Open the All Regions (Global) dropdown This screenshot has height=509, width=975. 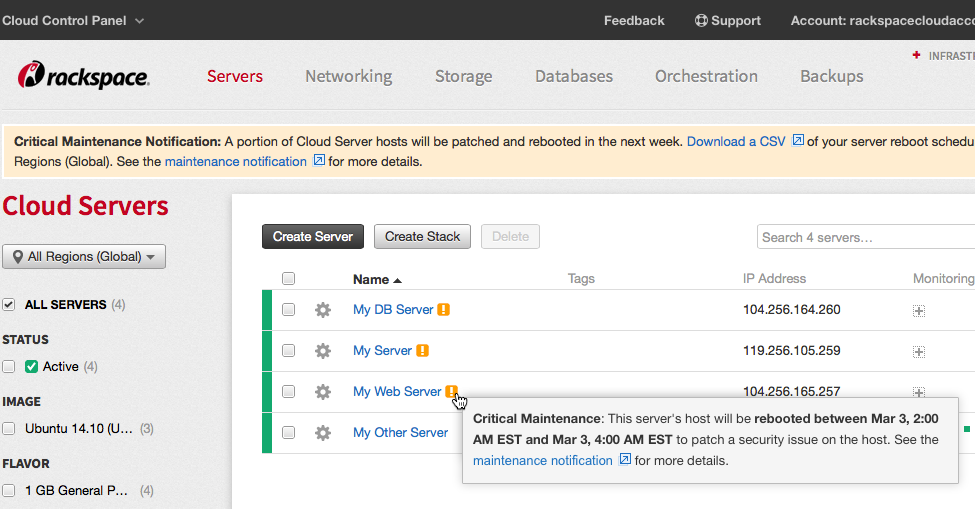pyautogui.click(x=84, y=257)
